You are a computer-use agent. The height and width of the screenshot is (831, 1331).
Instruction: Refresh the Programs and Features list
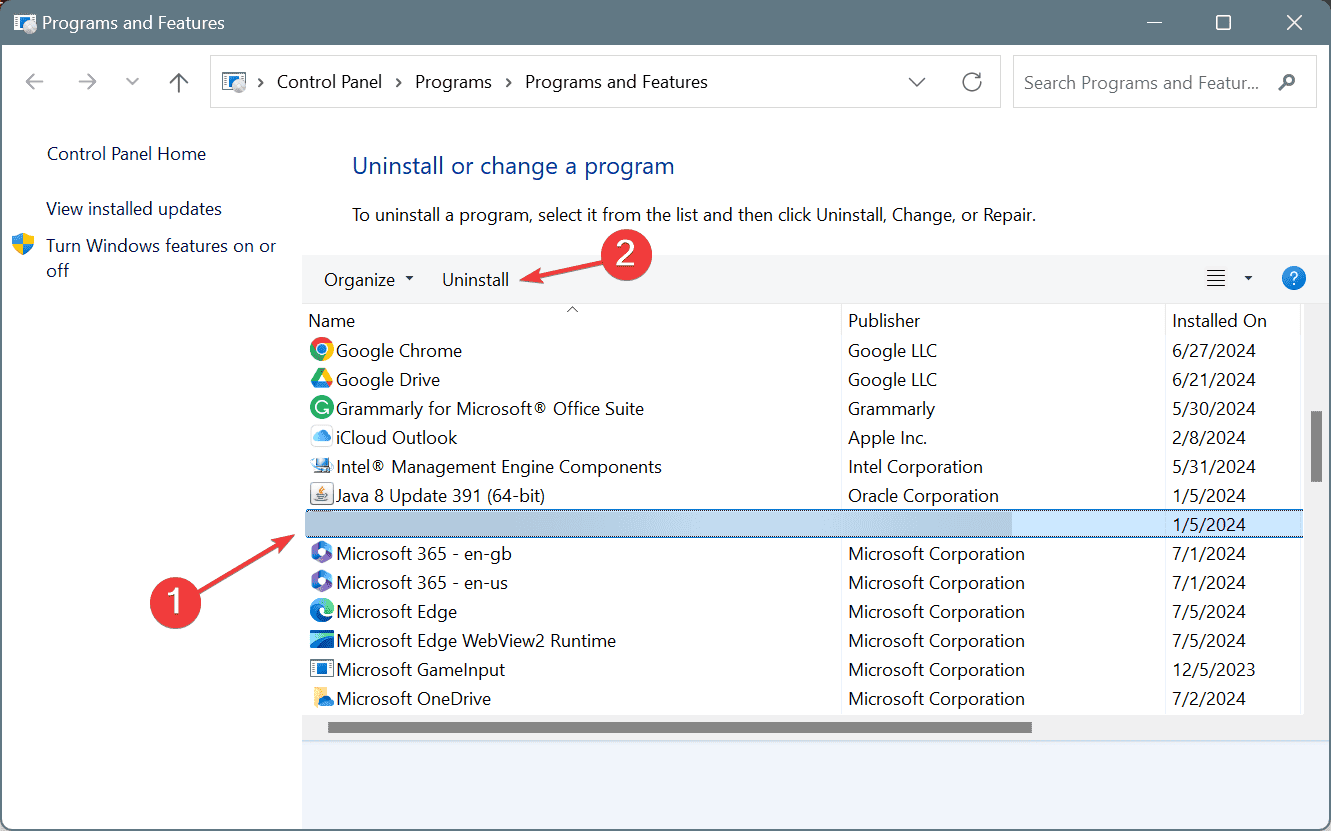point(972,82)
